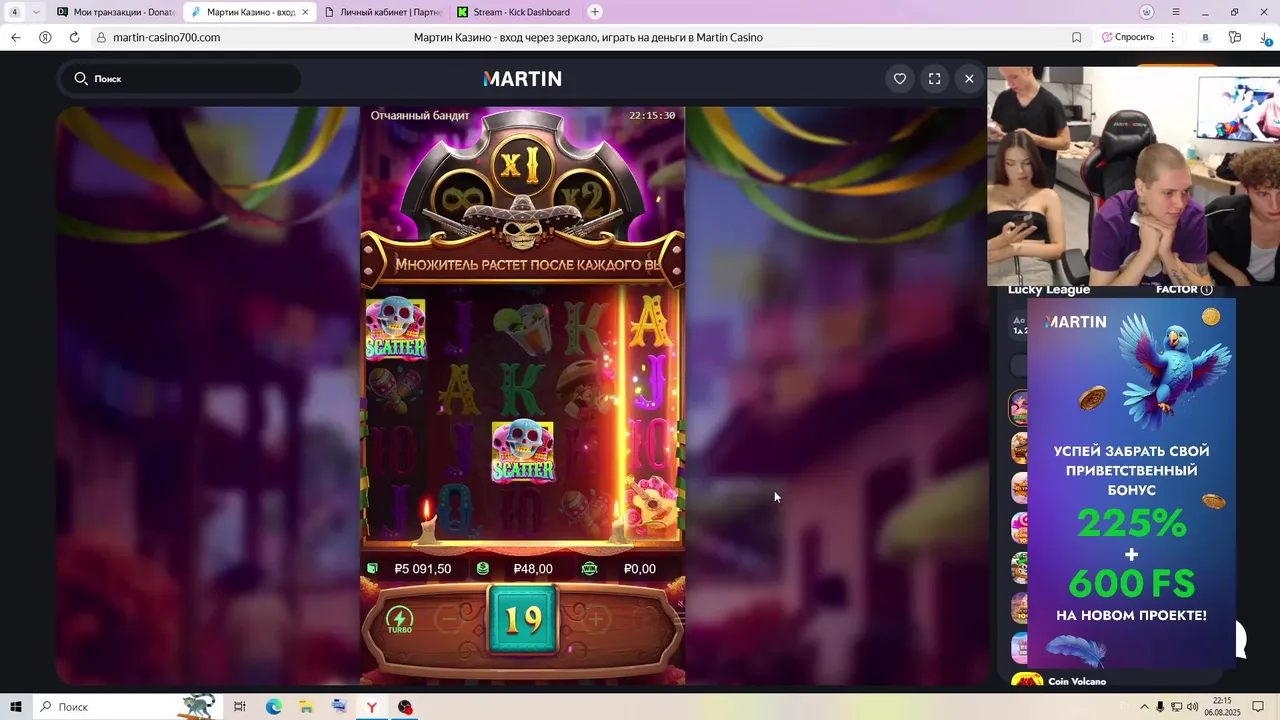Open the game's hamburger menu icon

pyautogui.click(x=679, y=620)
